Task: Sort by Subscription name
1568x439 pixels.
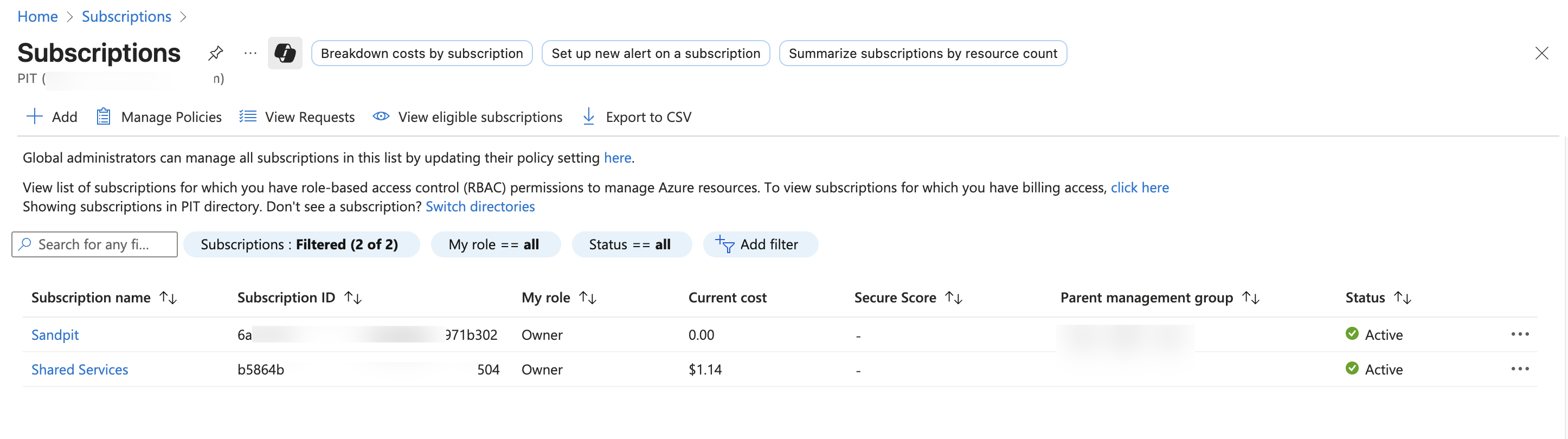Action: coord(168,298)
